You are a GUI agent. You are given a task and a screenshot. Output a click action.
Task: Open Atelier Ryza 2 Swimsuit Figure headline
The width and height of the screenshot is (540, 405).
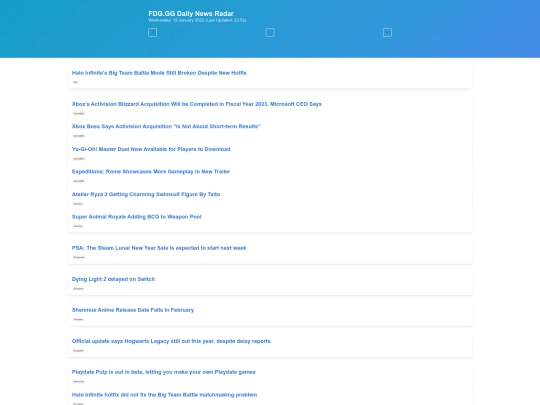click(x=146, y=194)
